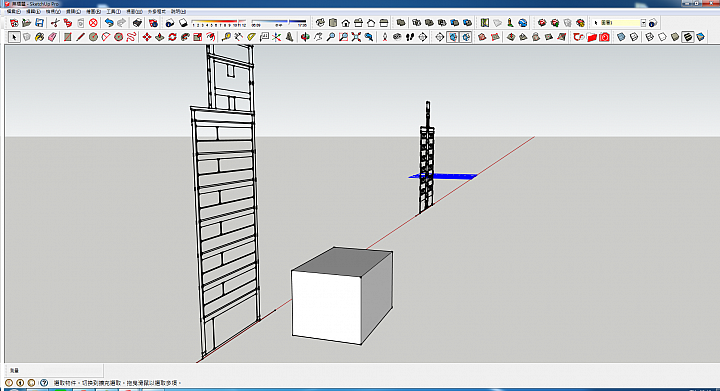720x391 pixels.
Task: Select the Freehand squiggle tool
Action: pos(131,37)
